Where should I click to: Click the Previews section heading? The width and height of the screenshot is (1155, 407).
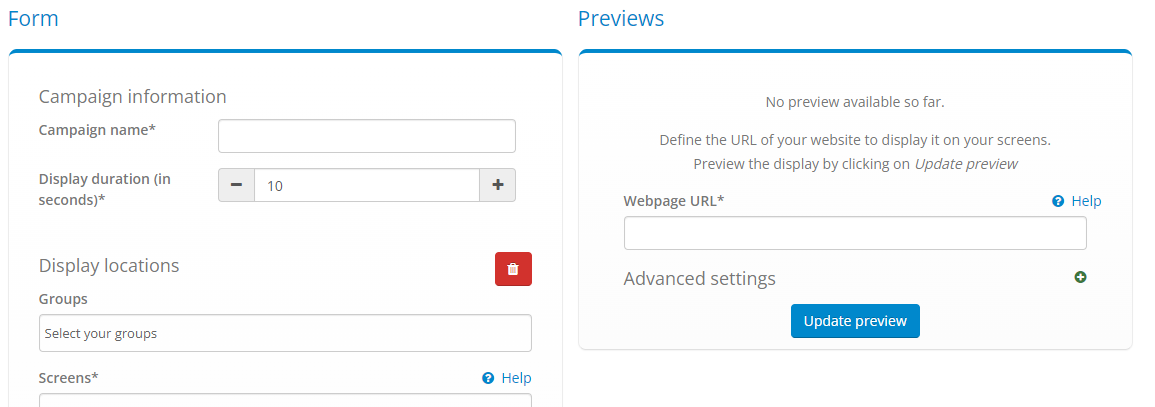coord(621,18)
